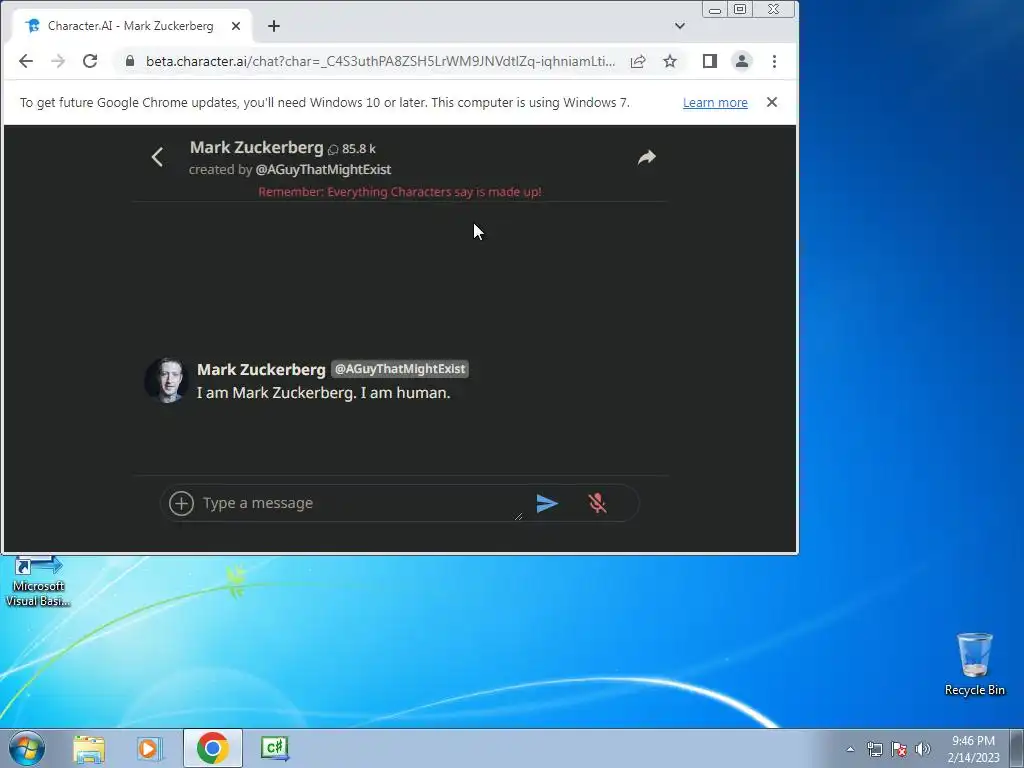The image size is (1024, 768).
Task: Go back using the chat back chevron
Action: coord(157,157)
